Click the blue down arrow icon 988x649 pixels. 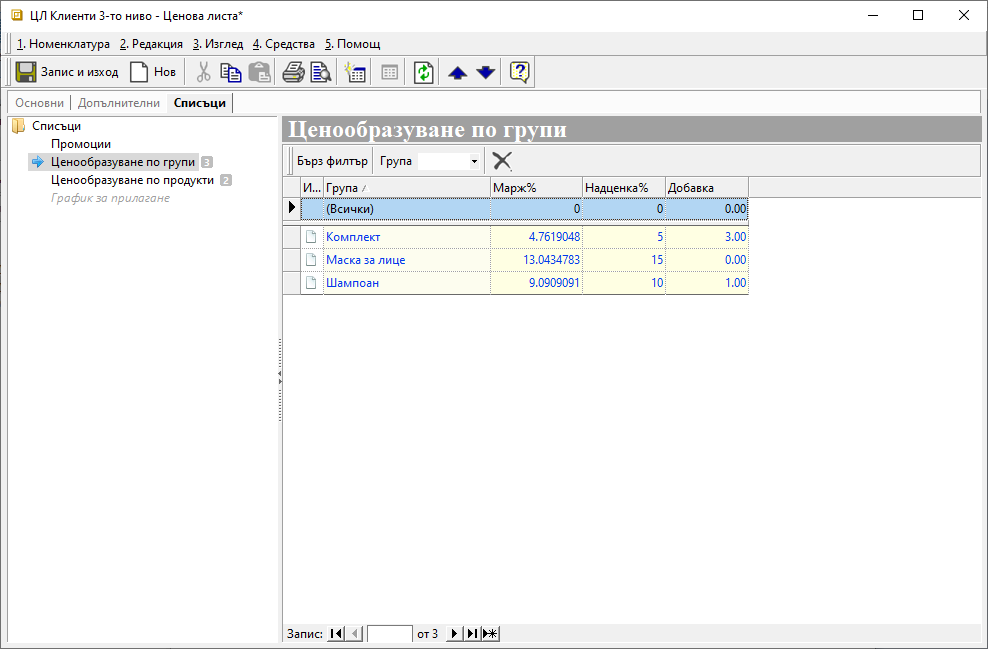click(485, 72)
